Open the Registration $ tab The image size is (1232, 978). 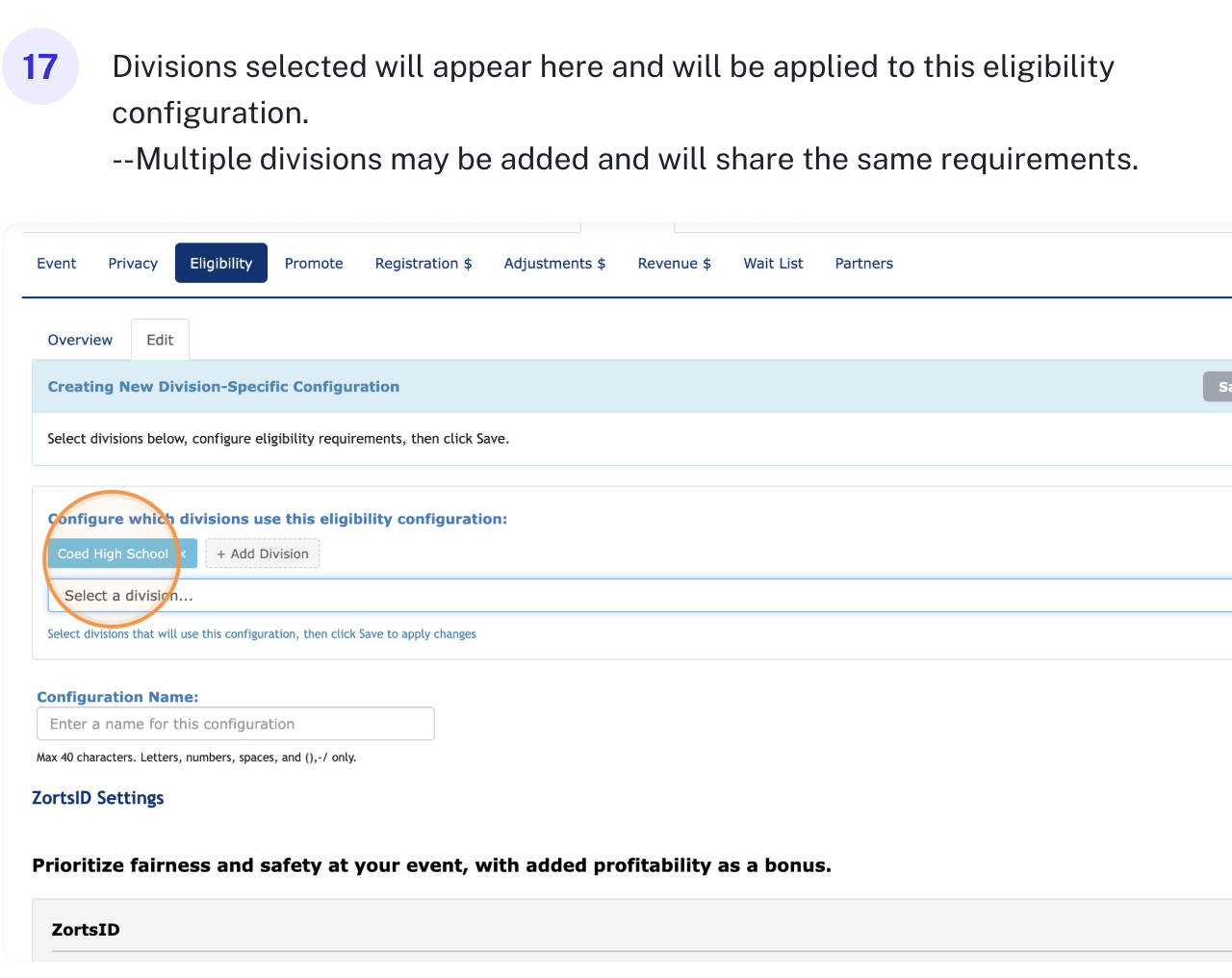[x=423, y=264]
